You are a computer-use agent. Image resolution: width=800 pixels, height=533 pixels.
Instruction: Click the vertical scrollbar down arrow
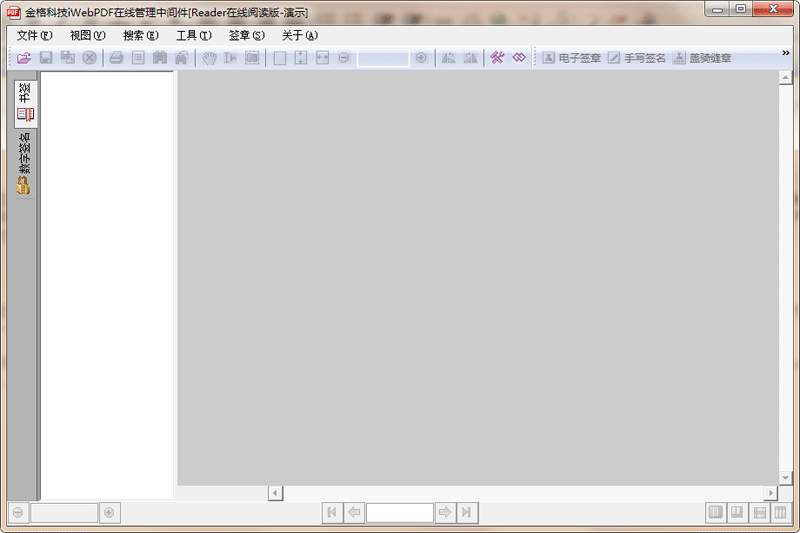785,478
